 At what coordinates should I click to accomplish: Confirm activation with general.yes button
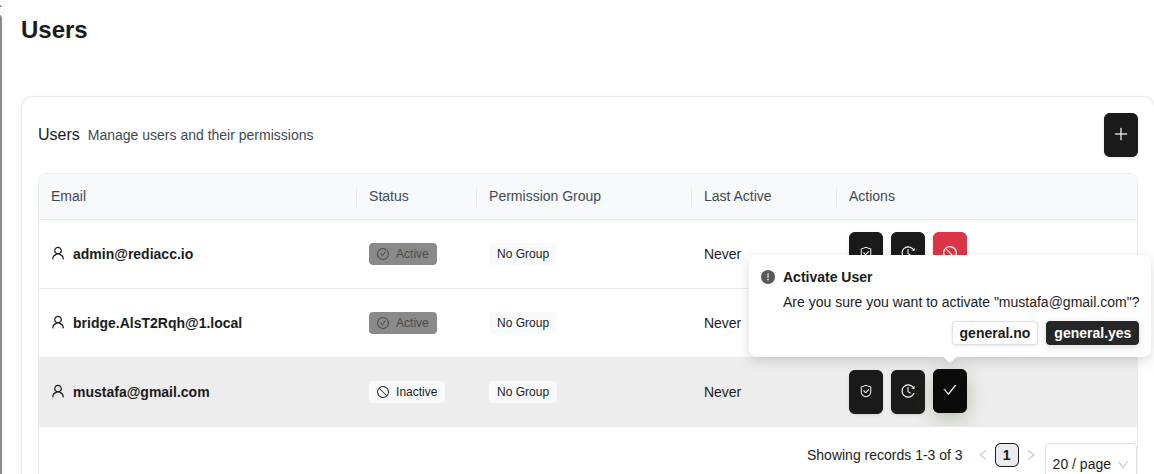[1092, 334]
